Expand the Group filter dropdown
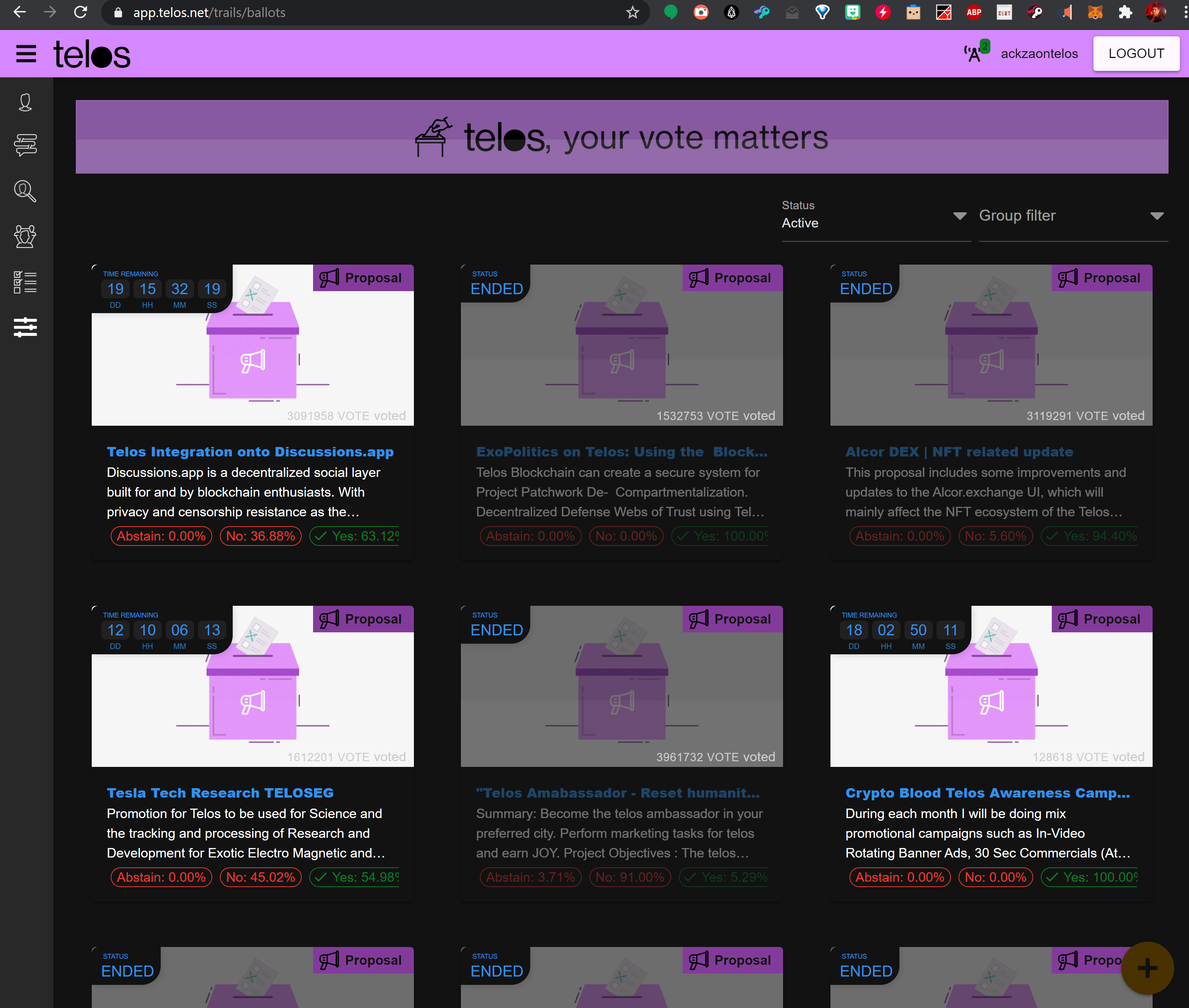Screen dimensions: 1189x1008 pyautogui.click(x=1073, y=216)
